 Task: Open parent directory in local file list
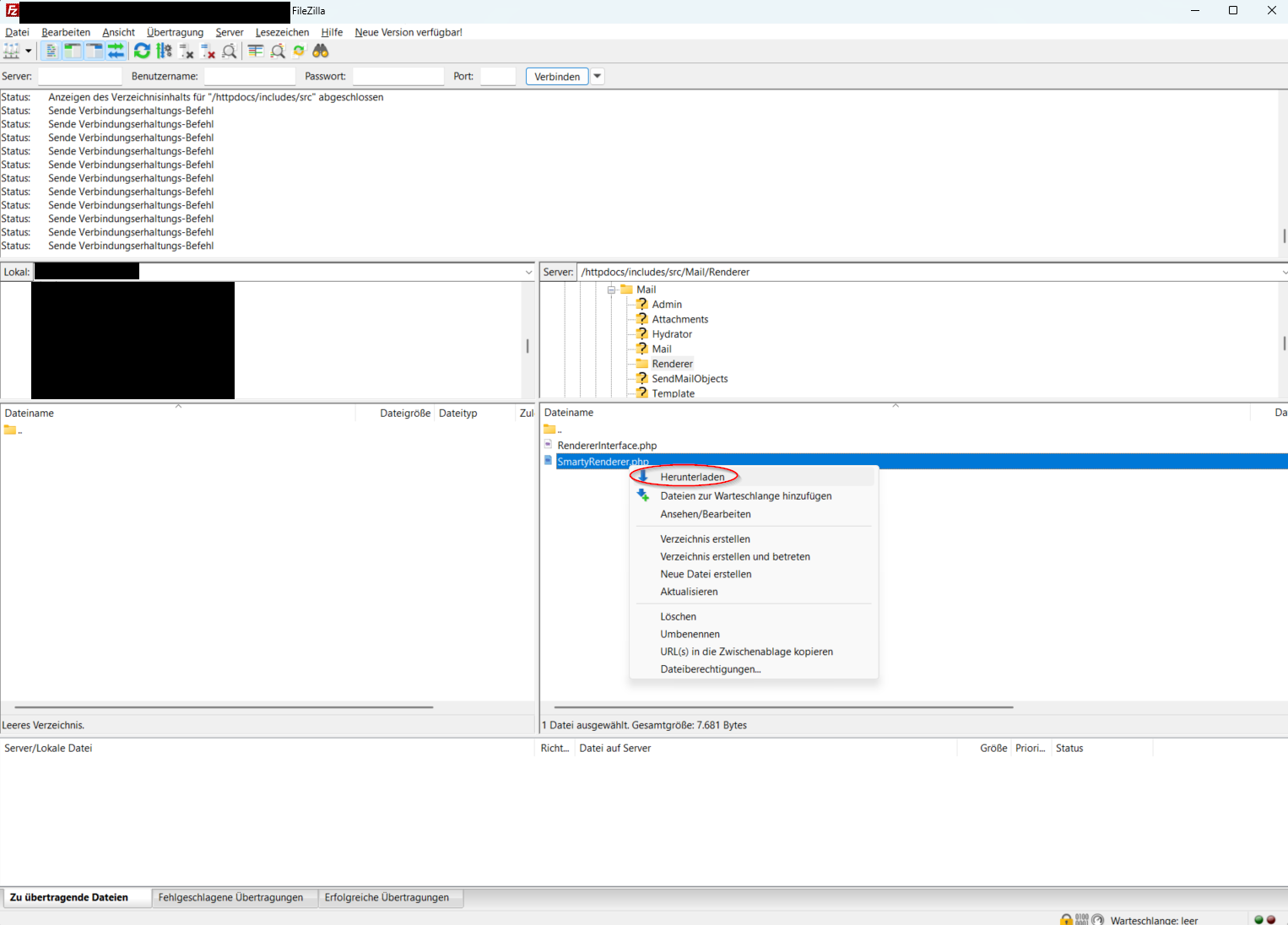point(13,430)
